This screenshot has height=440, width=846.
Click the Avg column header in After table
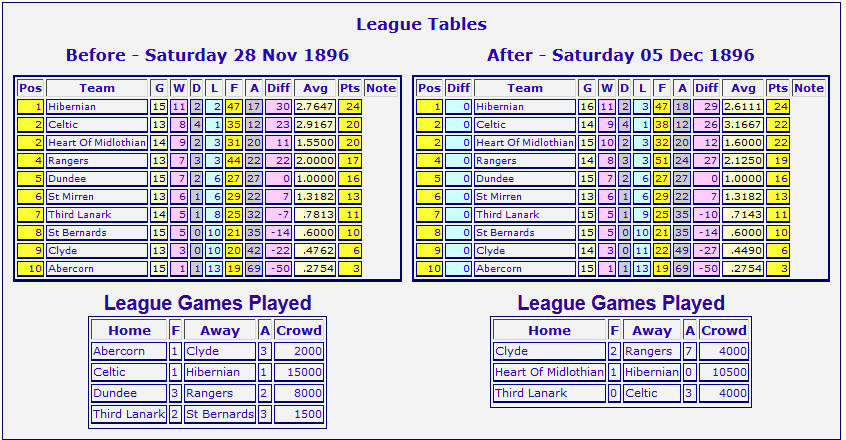[x=743, y=88]
